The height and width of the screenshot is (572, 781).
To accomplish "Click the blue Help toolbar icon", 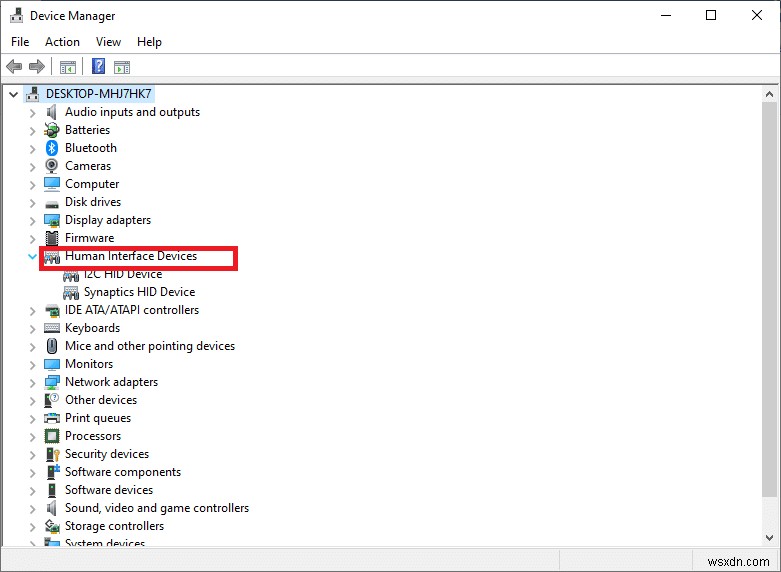I will click(x=99, y=66).
